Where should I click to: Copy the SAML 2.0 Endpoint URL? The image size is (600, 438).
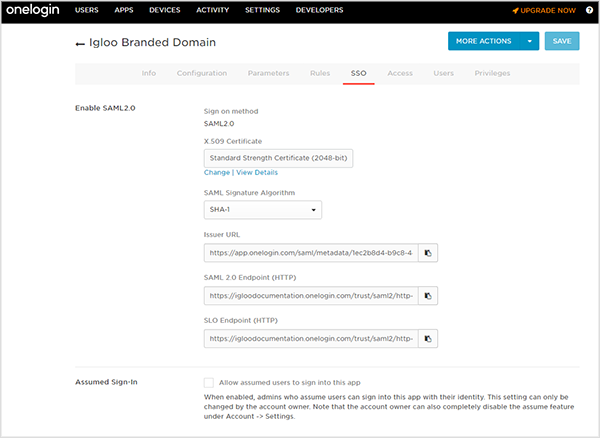tap(427, 296)
